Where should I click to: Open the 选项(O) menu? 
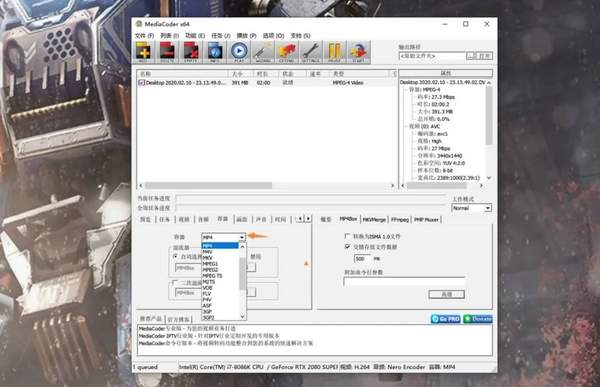pyautogui.click(x=273, y=36)
